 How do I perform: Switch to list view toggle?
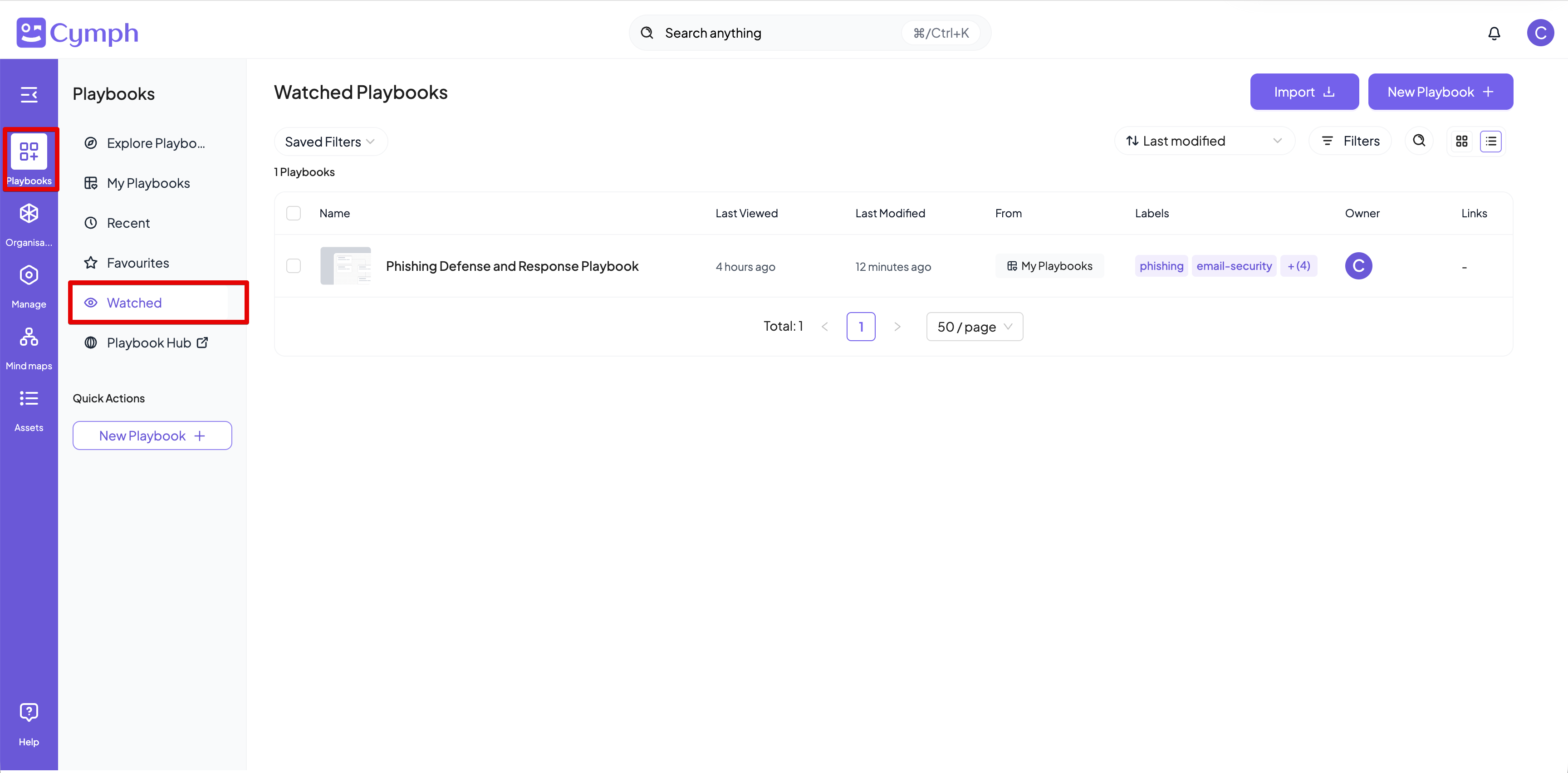click(1491, 141)
